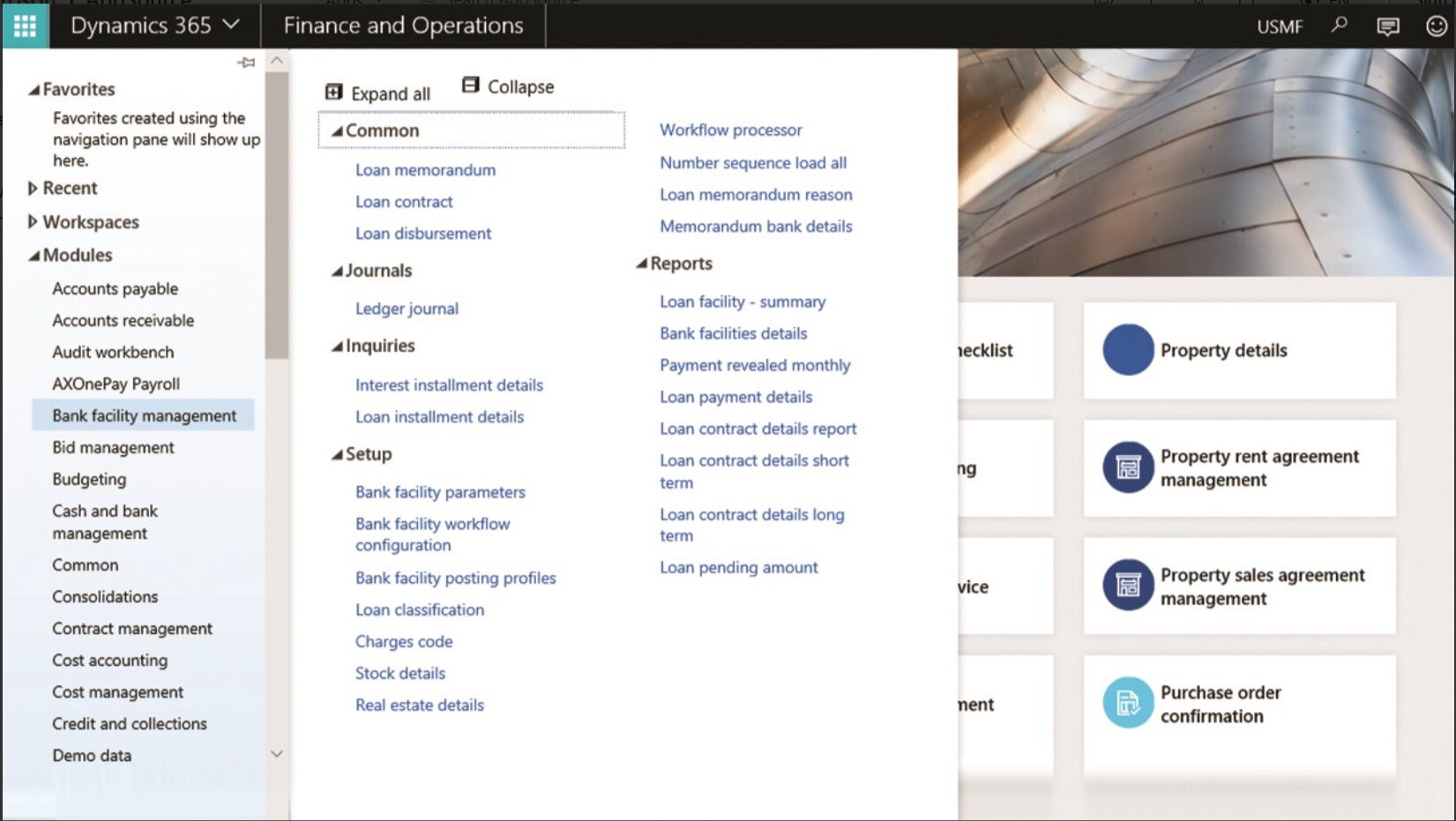Click the USMF company selector
Viewport: 1456px width, 821px height.
pos(1279,26)
